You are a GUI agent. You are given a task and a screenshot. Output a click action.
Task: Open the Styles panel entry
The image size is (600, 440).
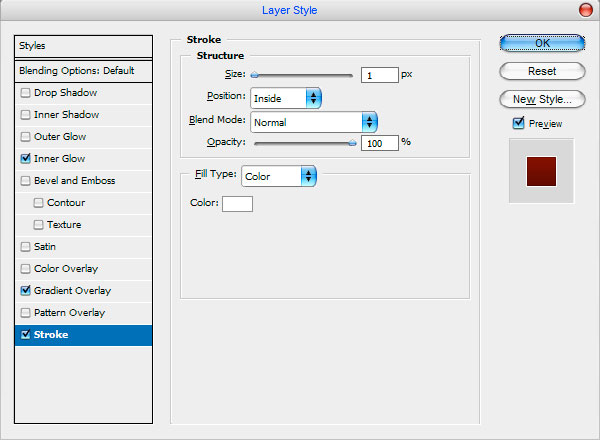click(83, 46)
